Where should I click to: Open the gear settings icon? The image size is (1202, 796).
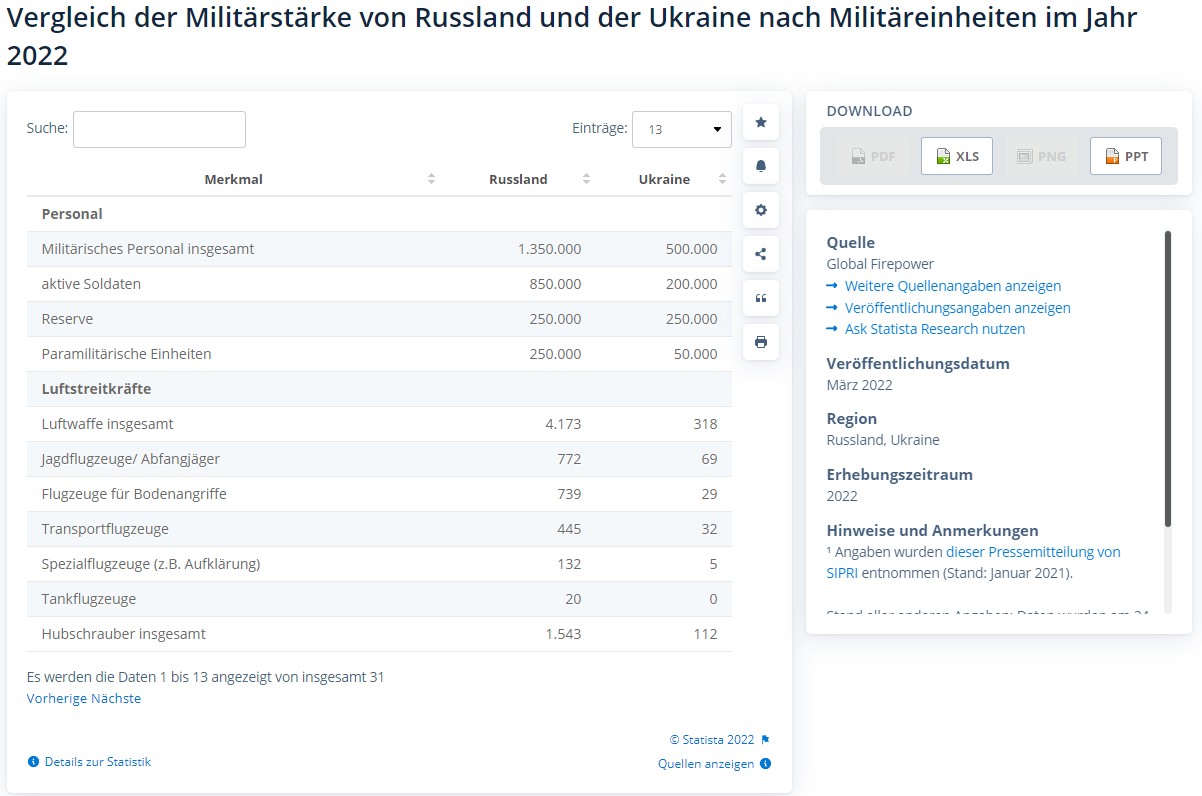761,210
